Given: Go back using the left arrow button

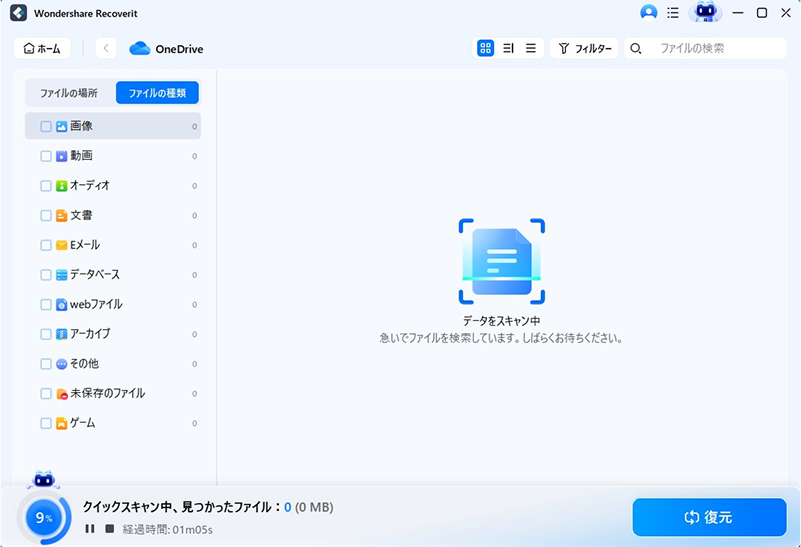Looking at the screenshot, I should click(107, 48).
